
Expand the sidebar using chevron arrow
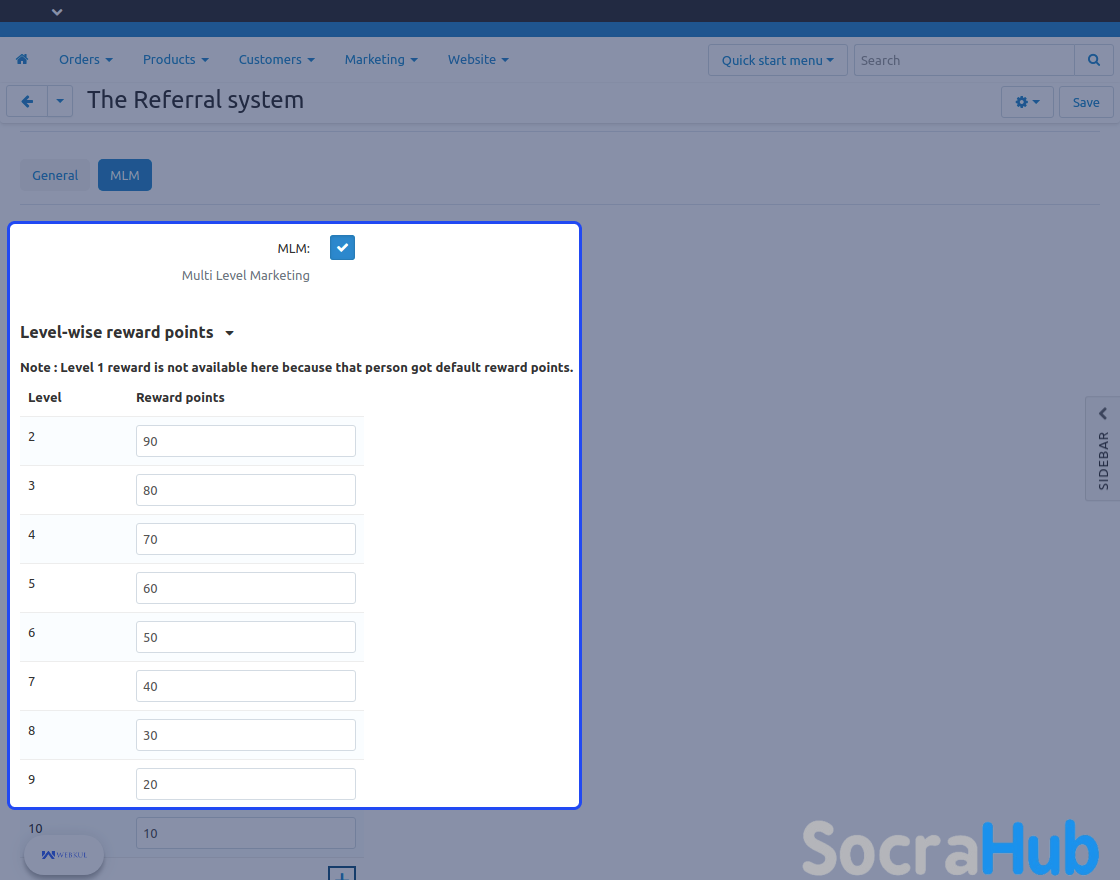[x=1103, y=414]
